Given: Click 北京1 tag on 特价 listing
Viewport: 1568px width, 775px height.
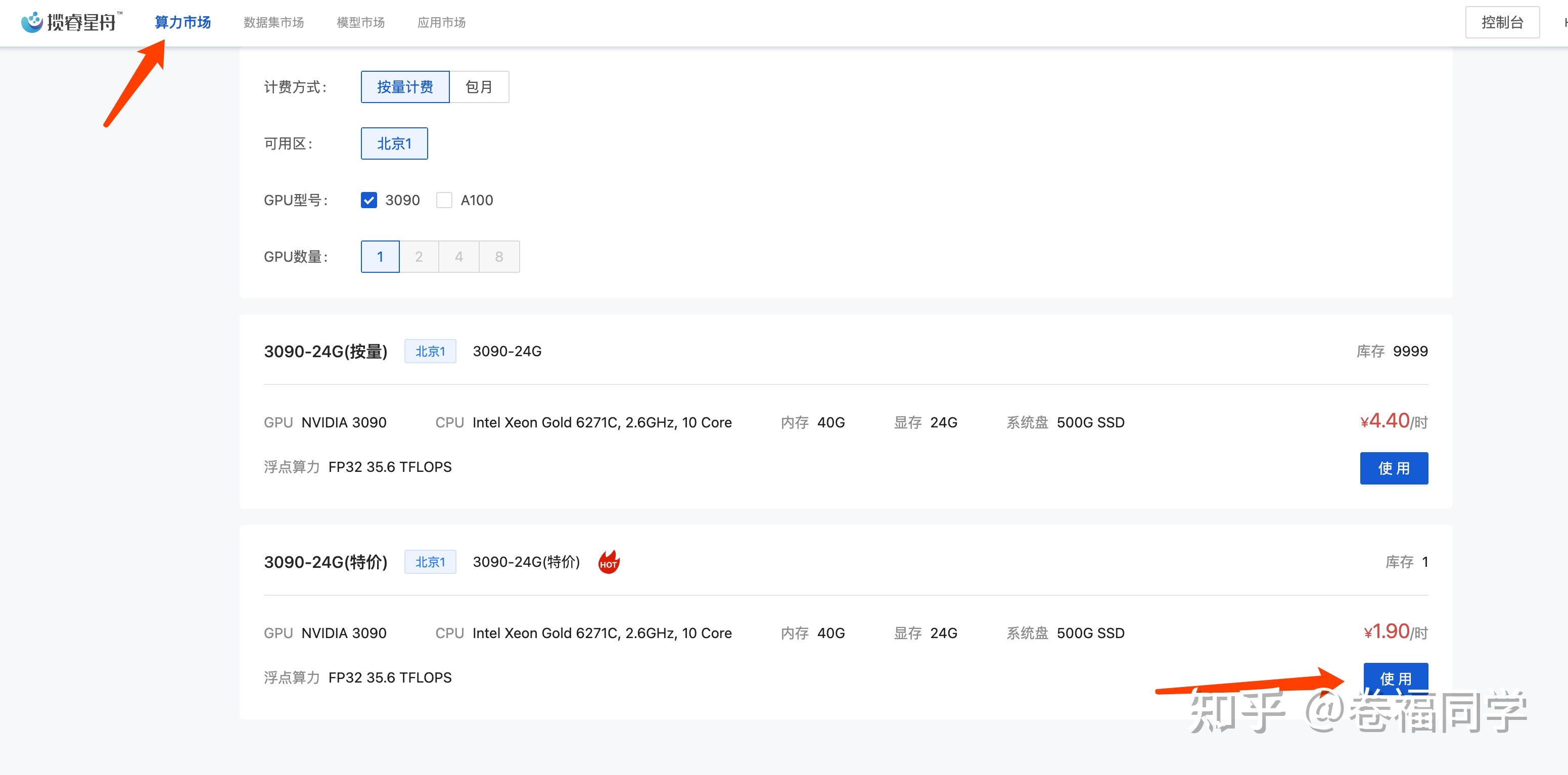Looking at the screenshot, I should pos(430,562).
